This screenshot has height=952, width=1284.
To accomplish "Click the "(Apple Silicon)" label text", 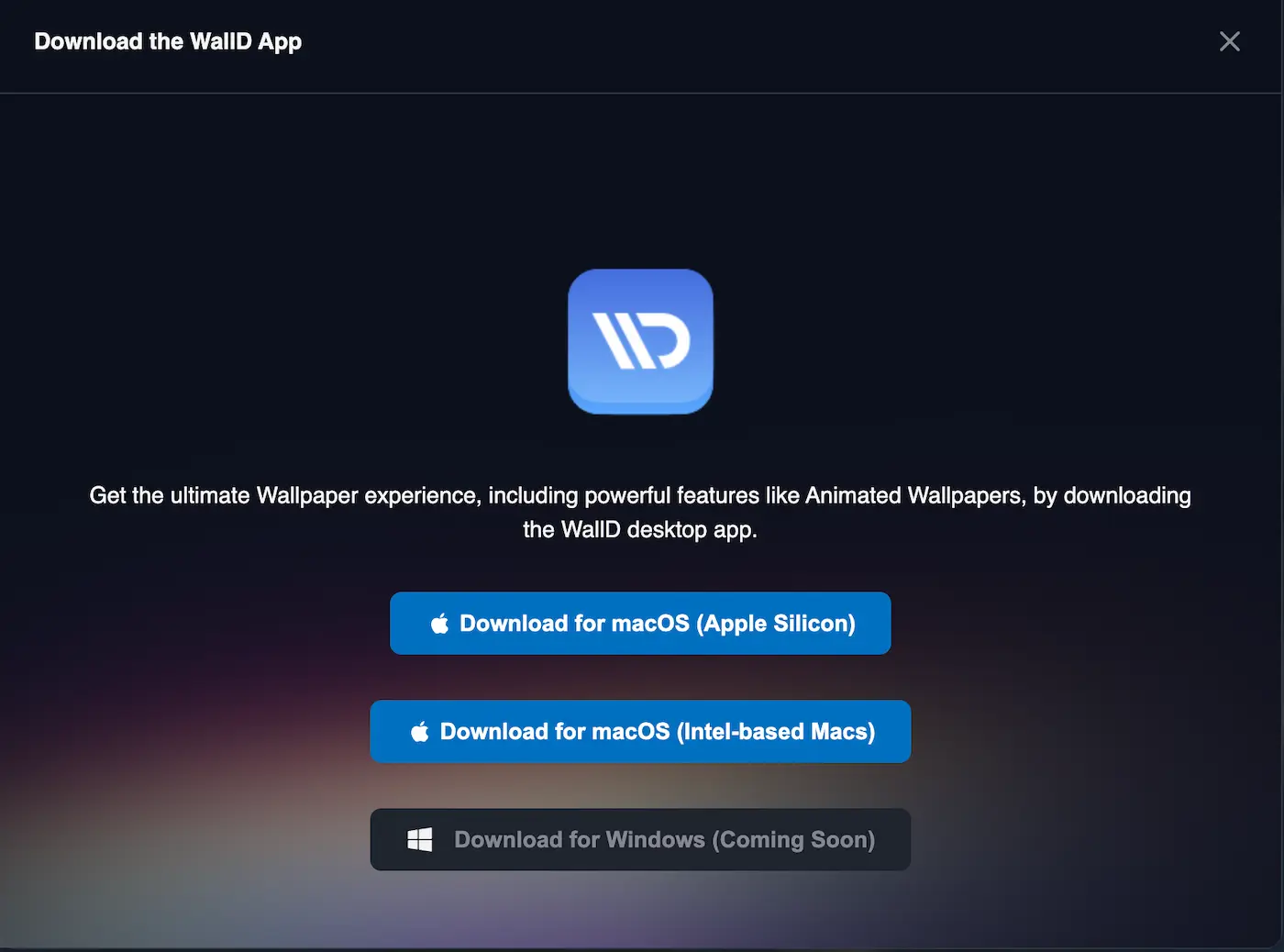I will (776, 624).
